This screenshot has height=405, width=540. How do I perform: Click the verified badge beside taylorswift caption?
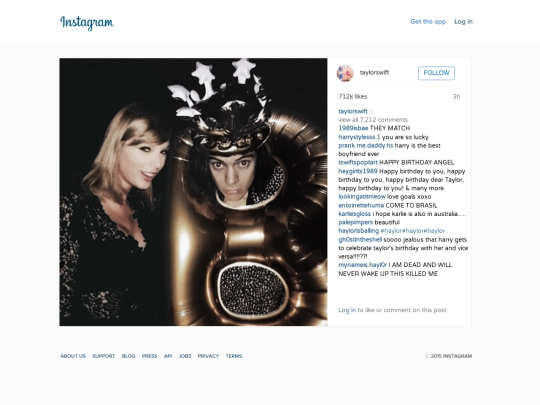(371, 112)
